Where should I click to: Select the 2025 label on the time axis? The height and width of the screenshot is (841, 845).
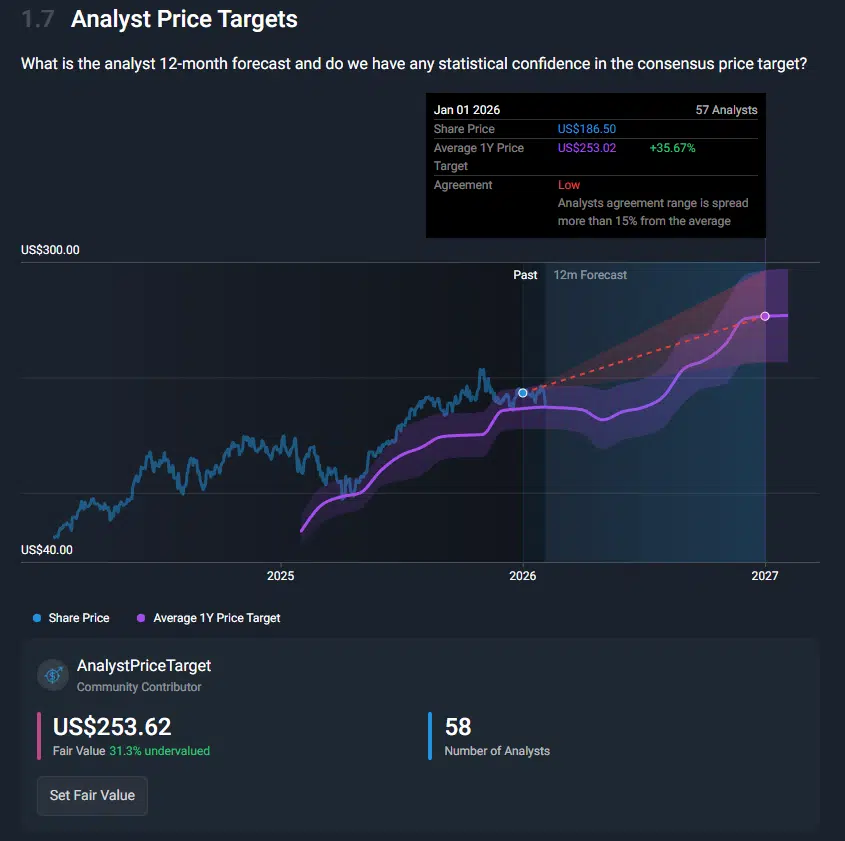click(281, 576)
